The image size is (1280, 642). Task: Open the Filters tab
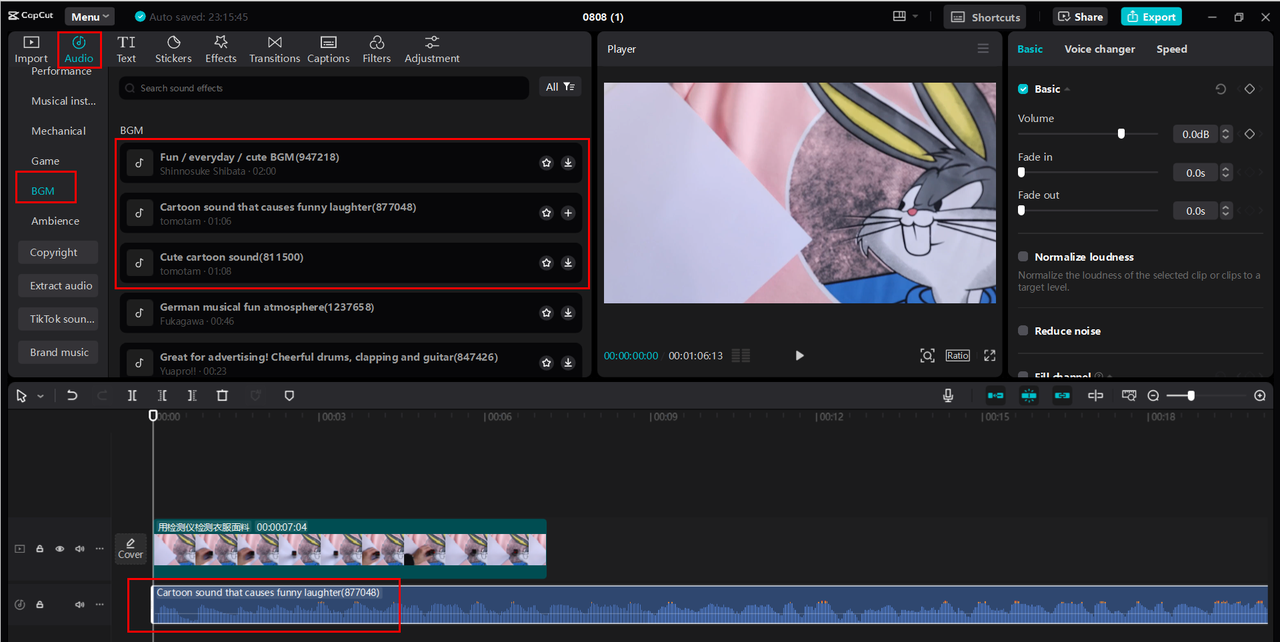(377, 49)
